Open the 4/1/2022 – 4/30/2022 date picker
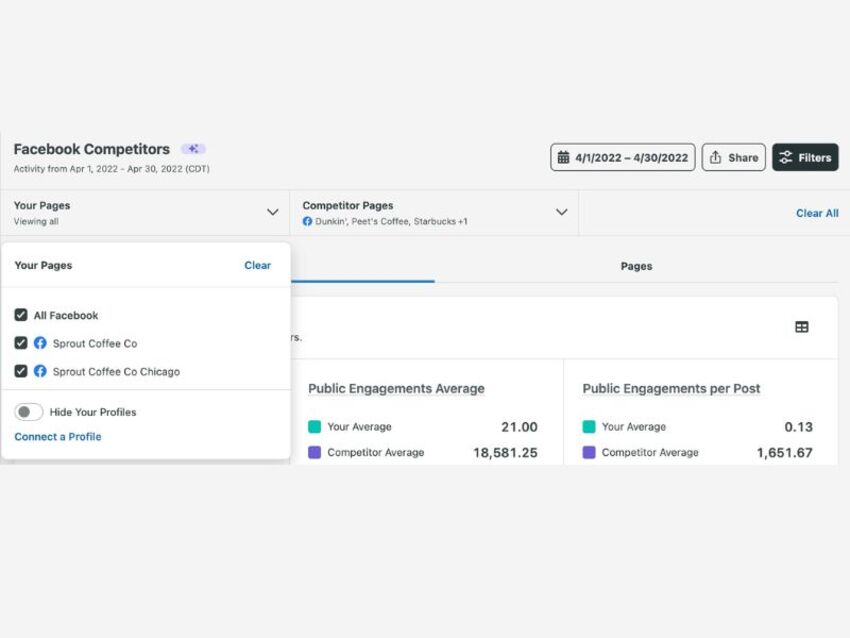 tap(623, 157)
